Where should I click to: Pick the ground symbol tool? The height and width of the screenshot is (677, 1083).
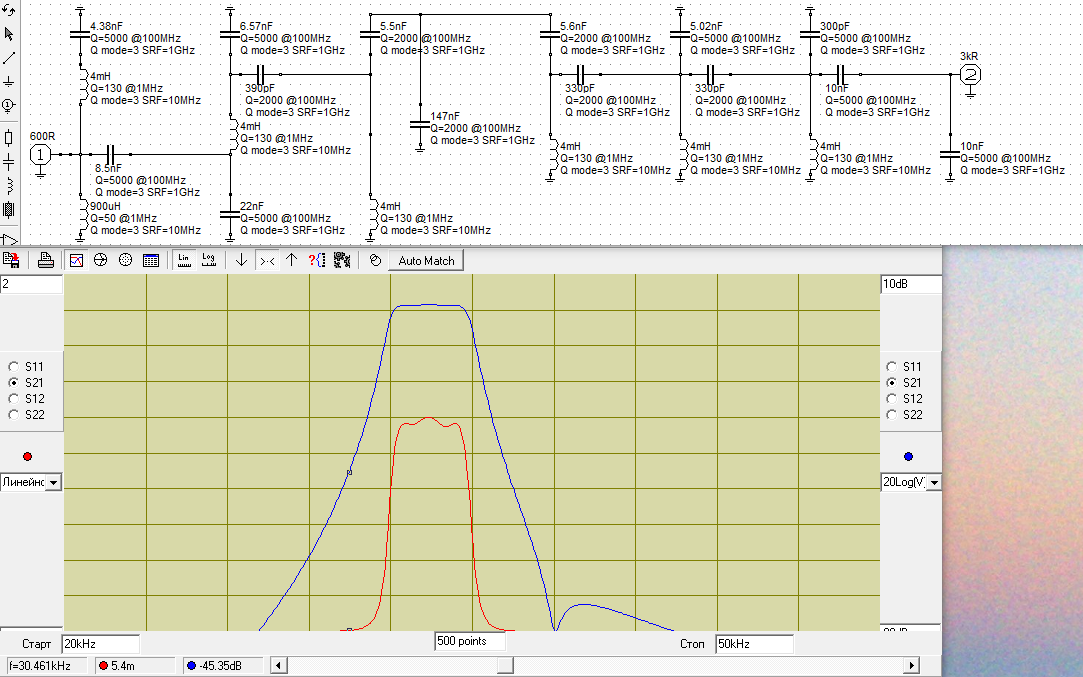9,82
